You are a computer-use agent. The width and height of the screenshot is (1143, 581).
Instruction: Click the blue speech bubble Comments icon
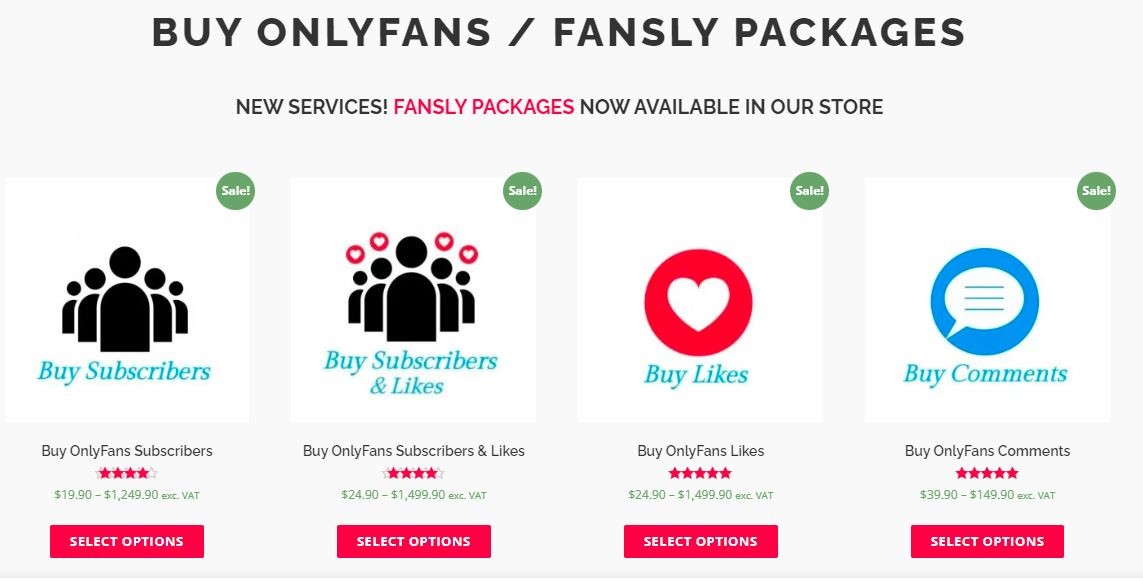tap(985, 302)
